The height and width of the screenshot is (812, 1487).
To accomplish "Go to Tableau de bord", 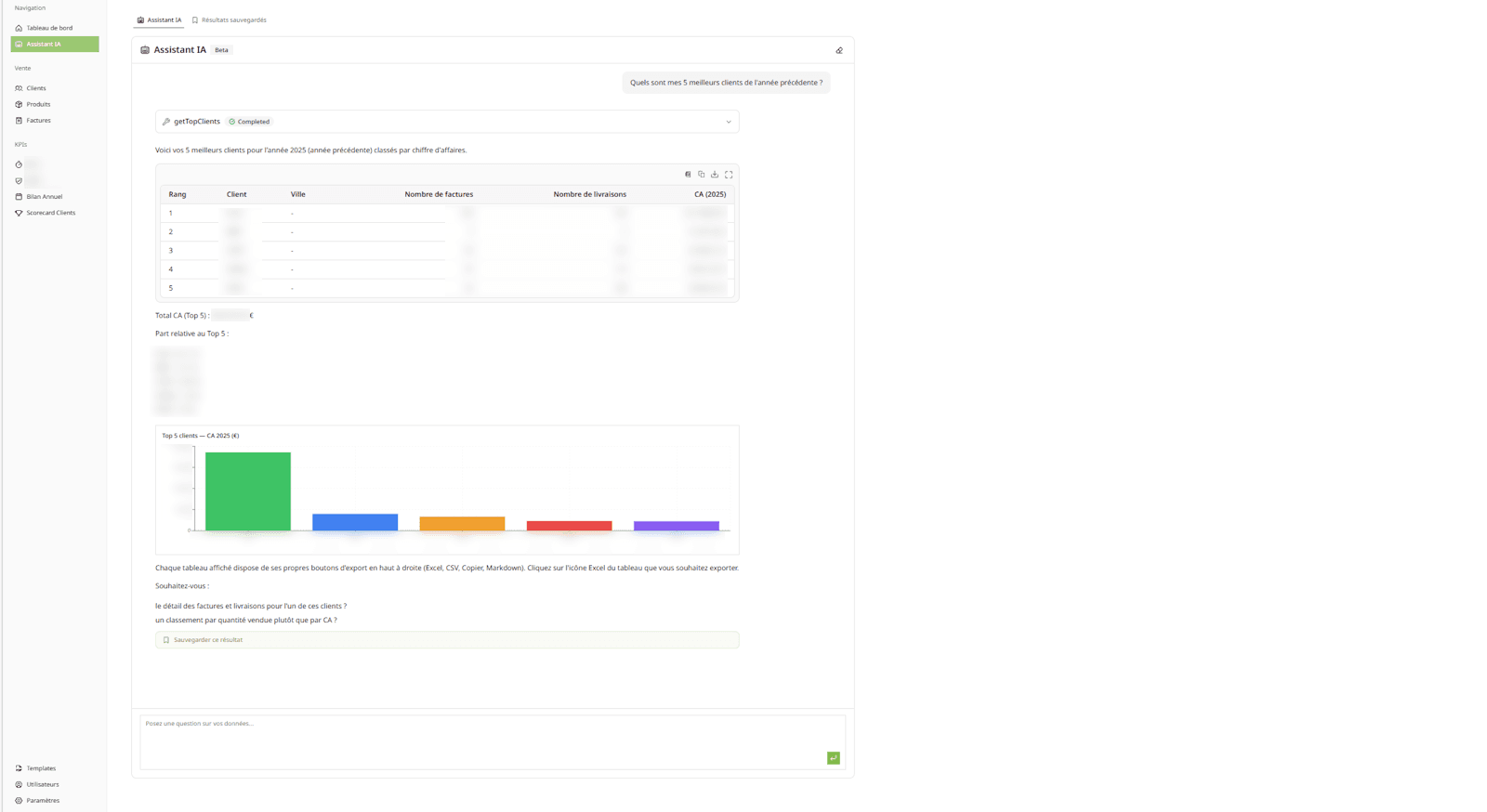I will click(x=49, y=28).
